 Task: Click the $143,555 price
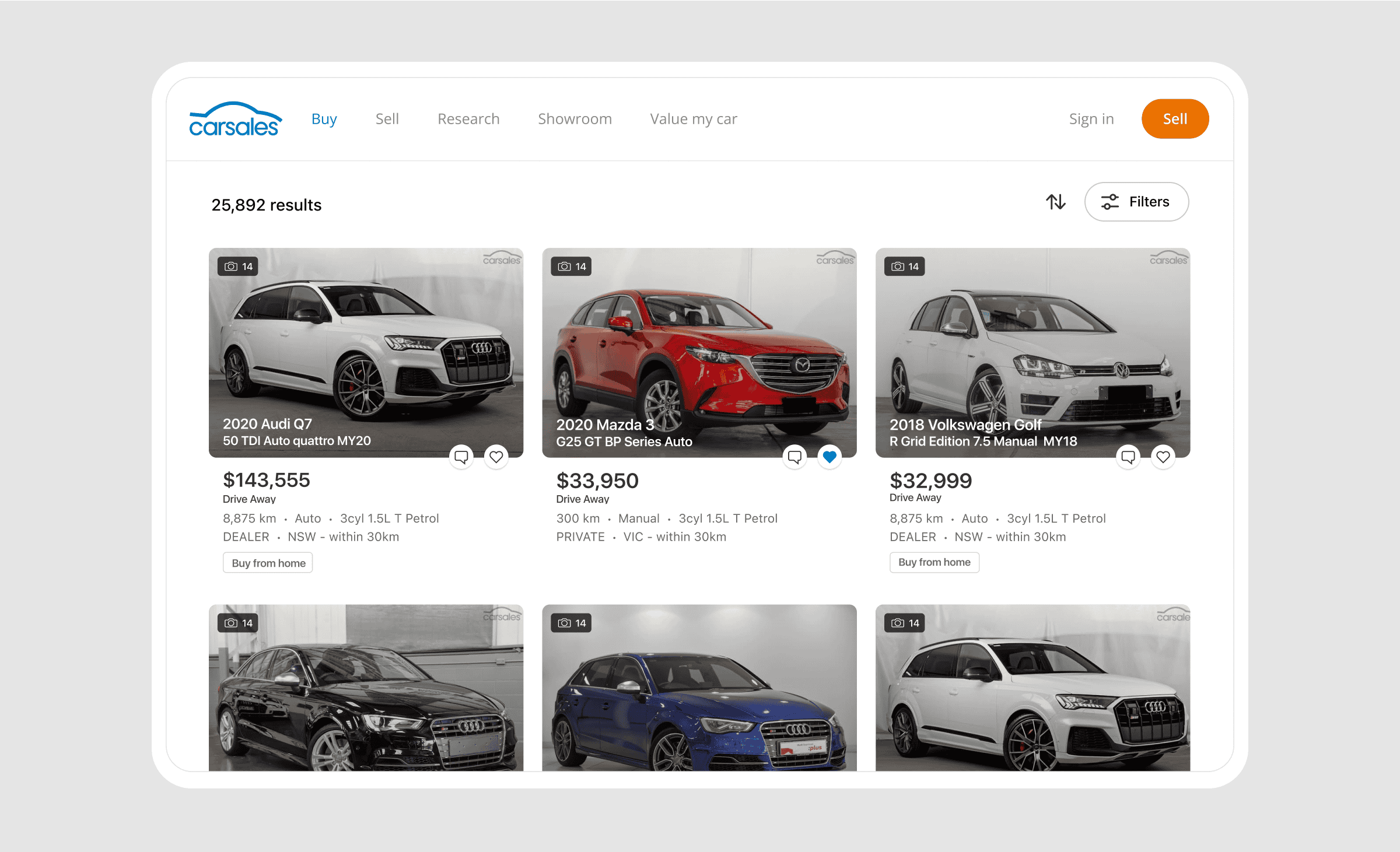tap(267, 480)
